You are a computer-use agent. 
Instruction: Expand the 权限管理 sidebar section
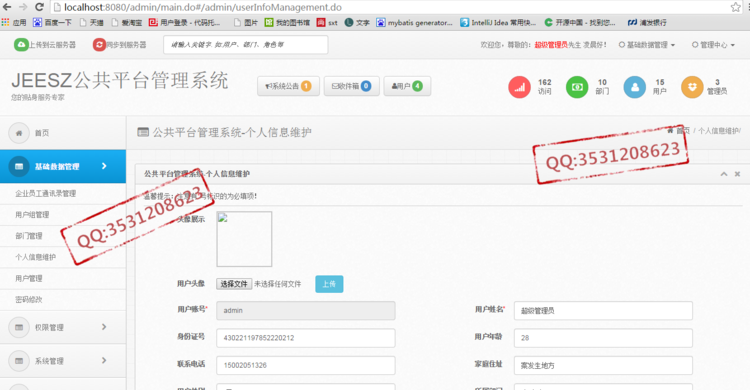(63, 327)
